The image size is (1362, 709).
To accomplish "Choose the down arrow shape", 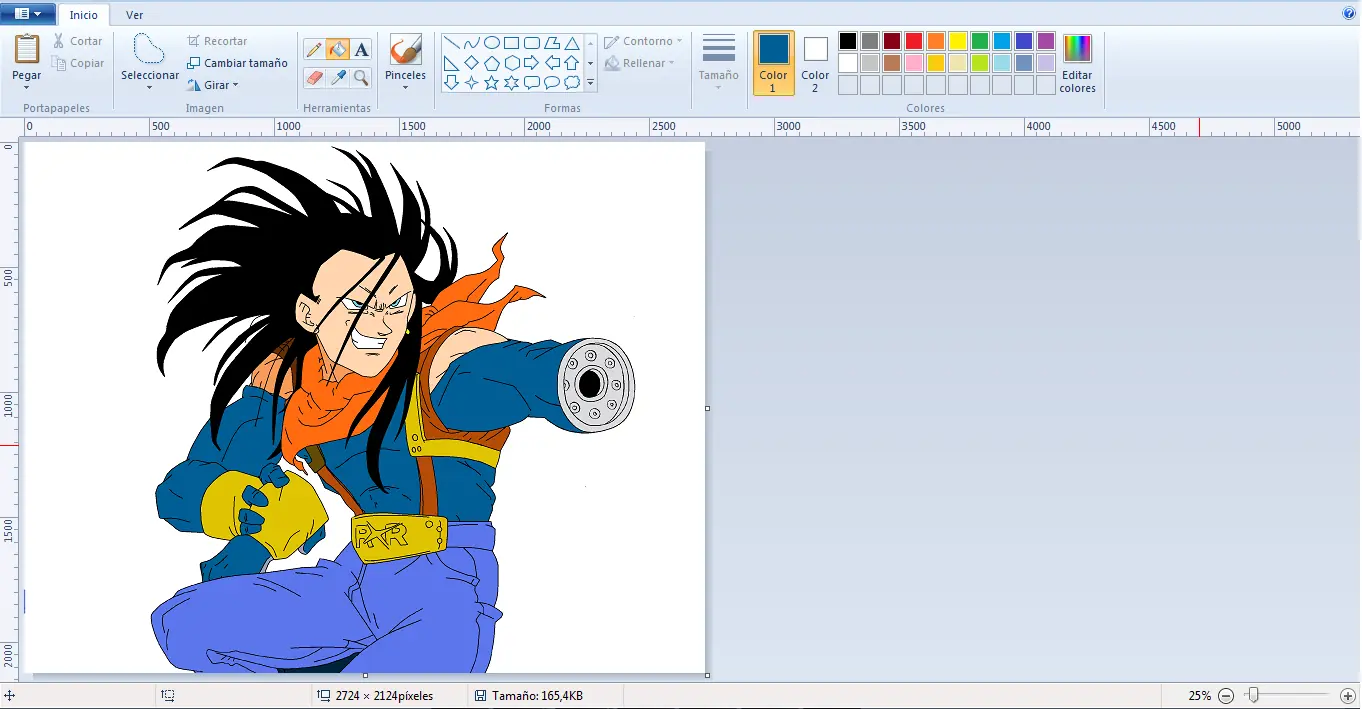I will click(x=452, y=83).
